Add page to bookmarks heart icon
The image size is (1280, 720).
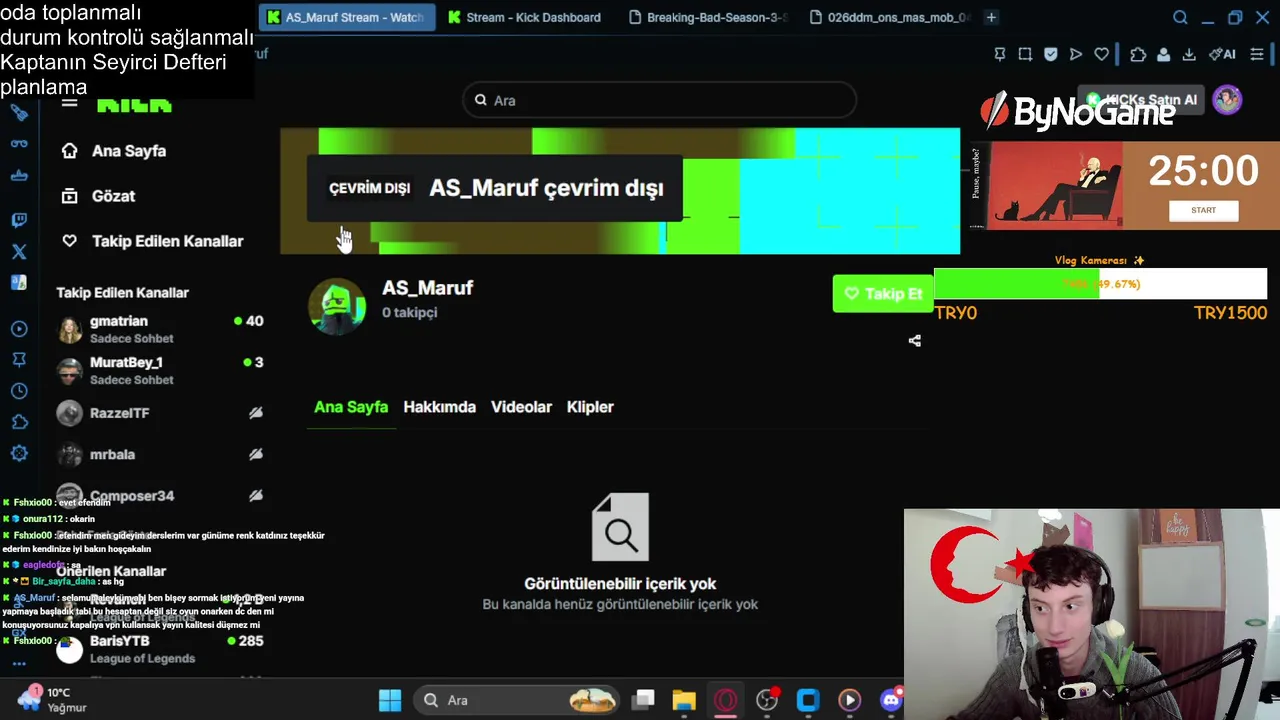[x=1101, y=54]
